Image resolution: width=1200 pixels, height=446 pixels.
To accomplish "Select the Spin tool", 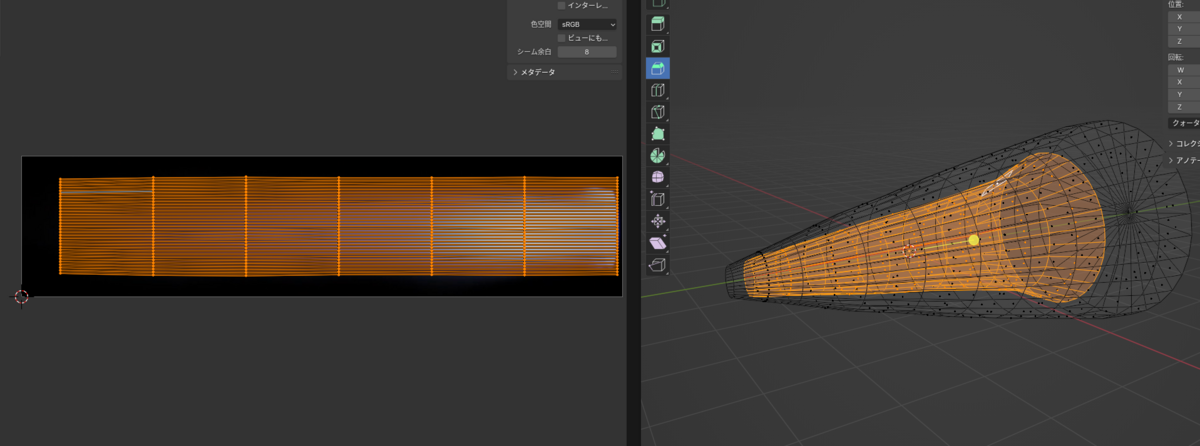I will [x=658, y=156].
